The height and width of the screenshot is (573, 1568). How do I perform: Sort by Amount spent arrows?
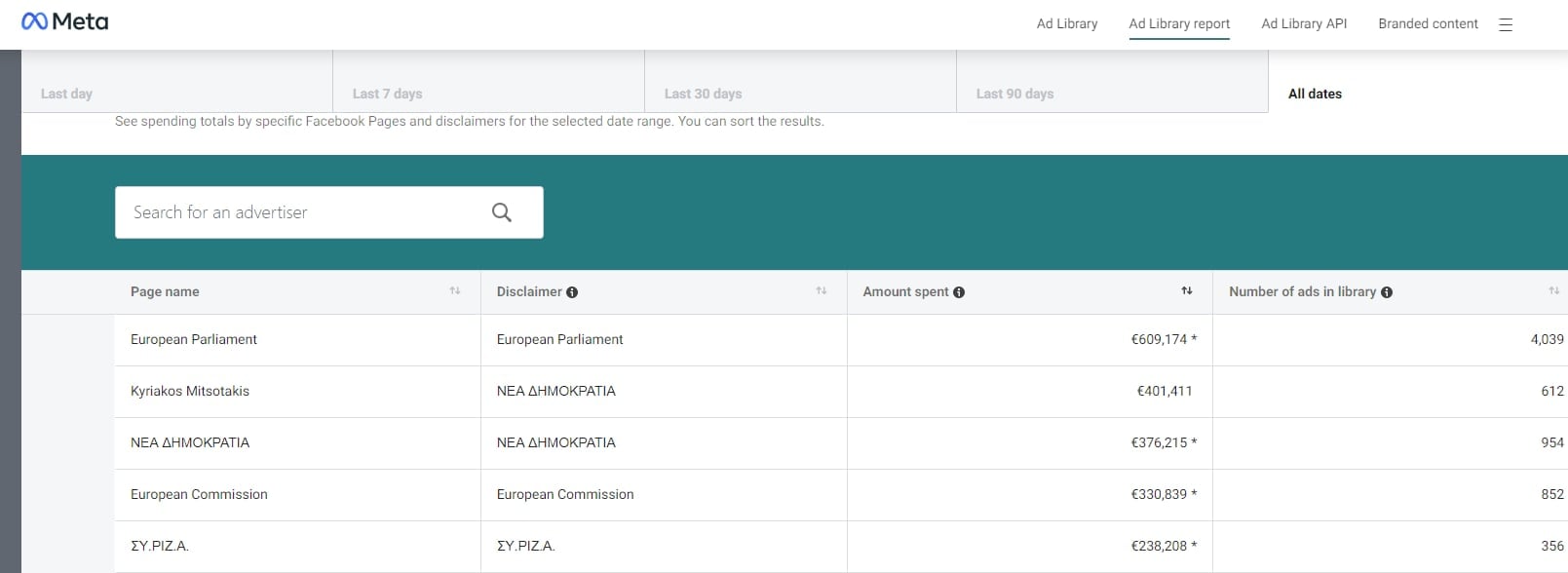[1187, 291]
